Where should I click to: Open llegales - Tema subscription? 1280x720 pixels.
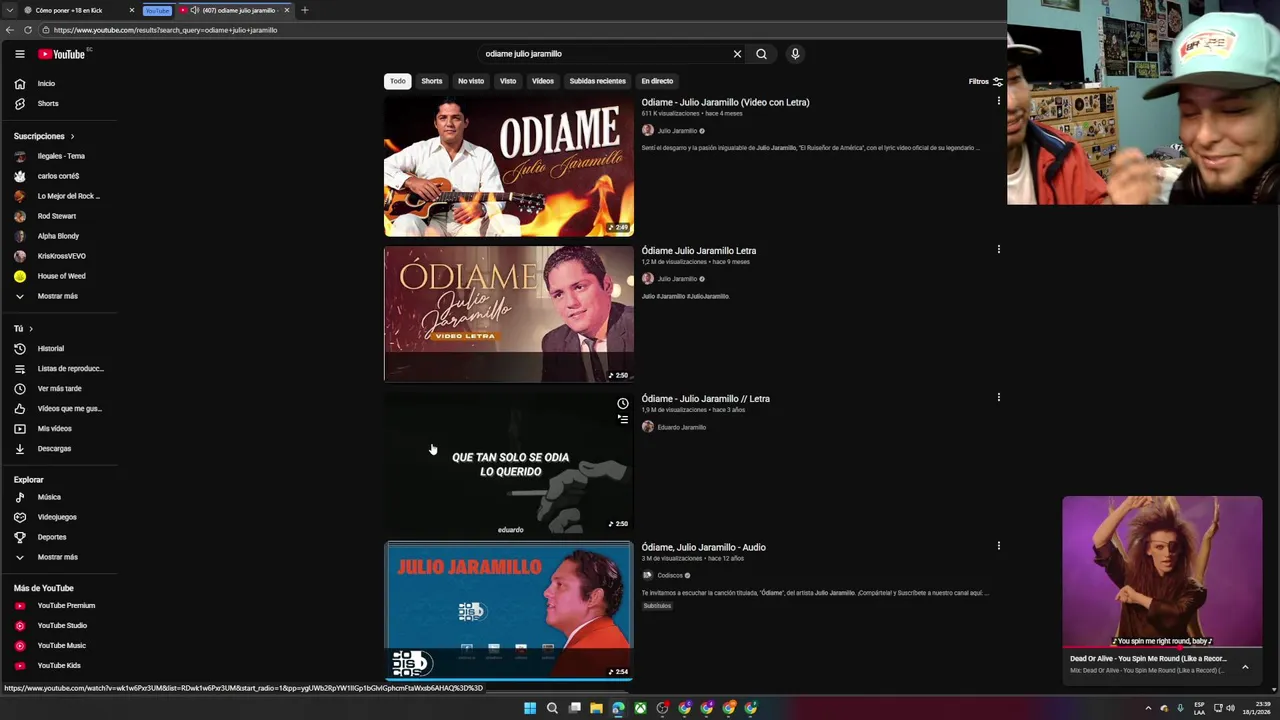(59, 156)
